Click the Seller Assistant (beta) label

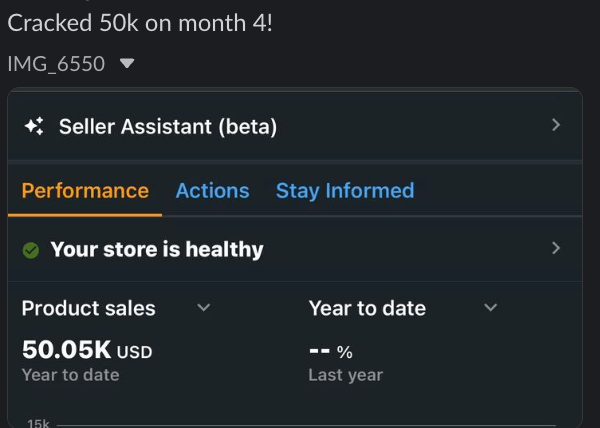pos(168,126)
